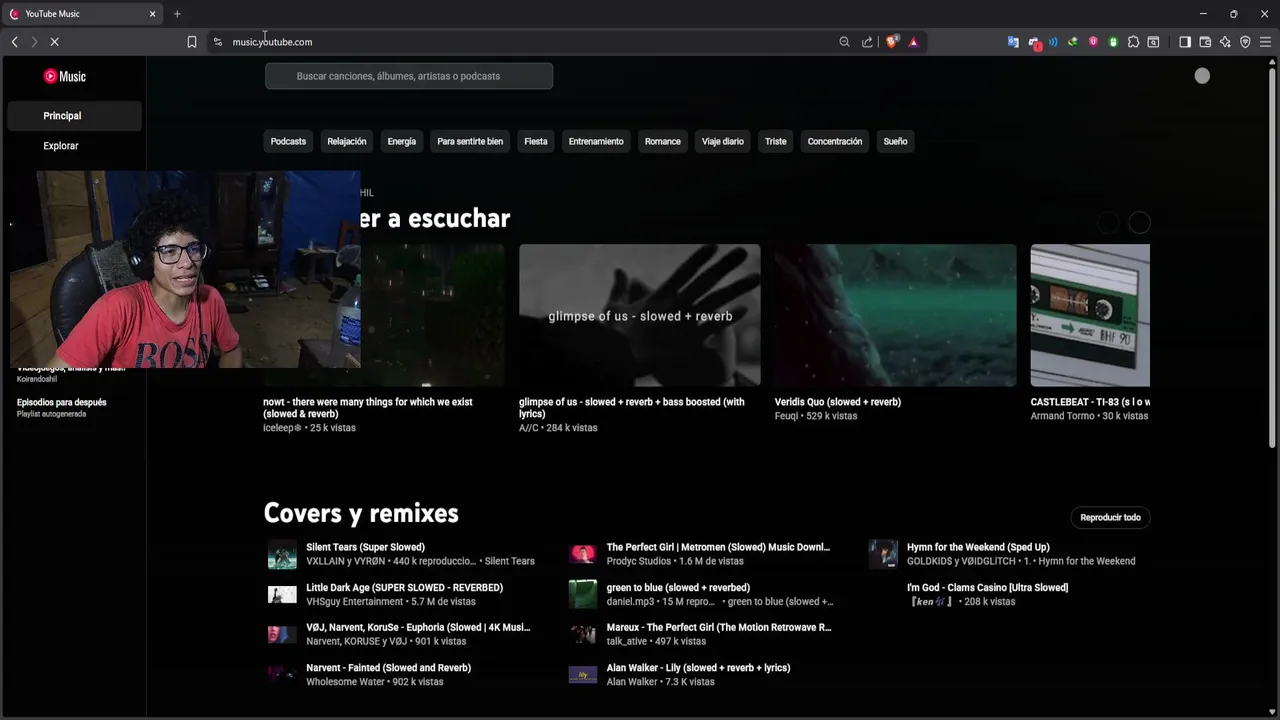
Task: Click the YouTube Music logo
Action: (64, 76)
